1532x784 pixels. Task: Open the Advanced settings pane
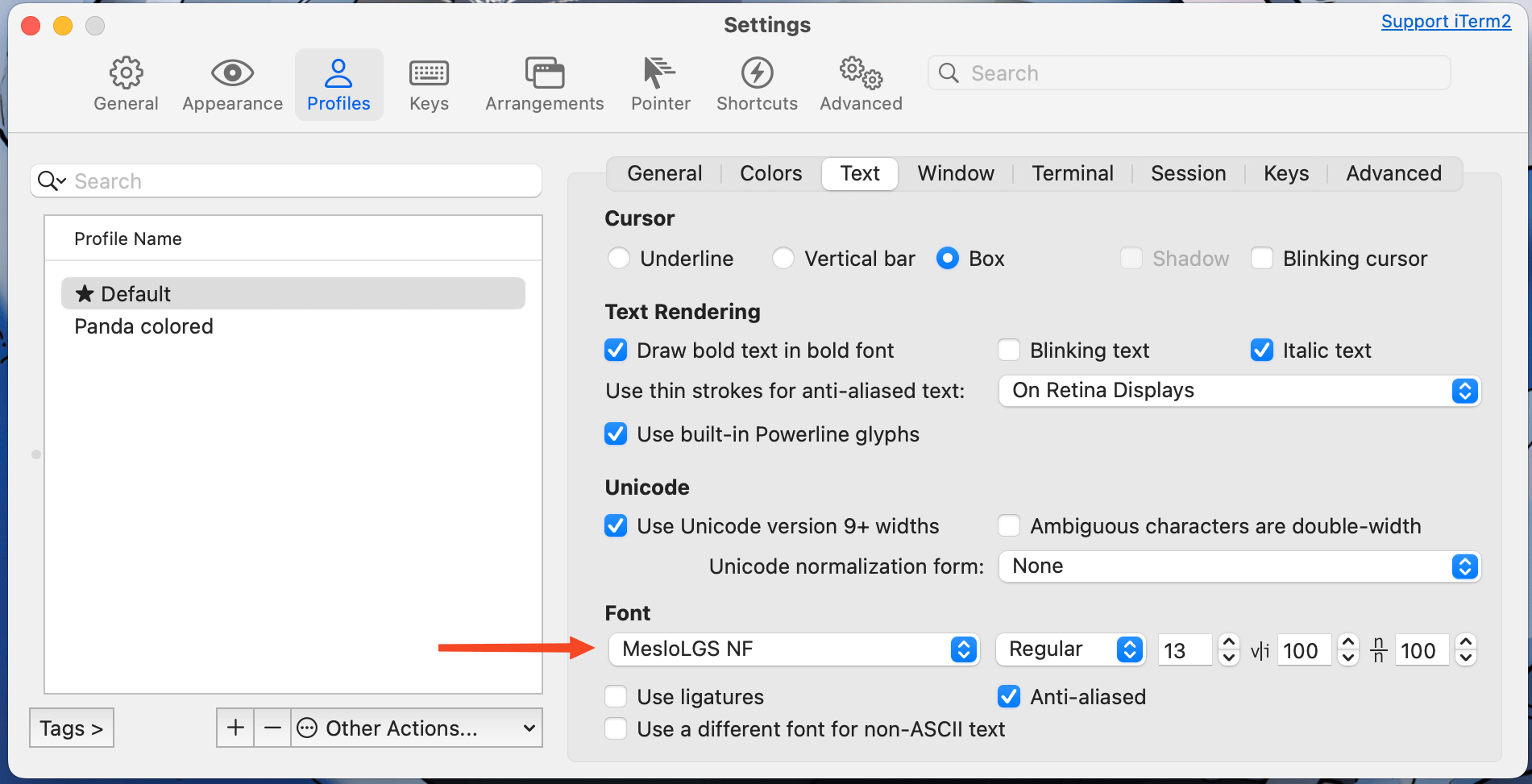[860, 83]
